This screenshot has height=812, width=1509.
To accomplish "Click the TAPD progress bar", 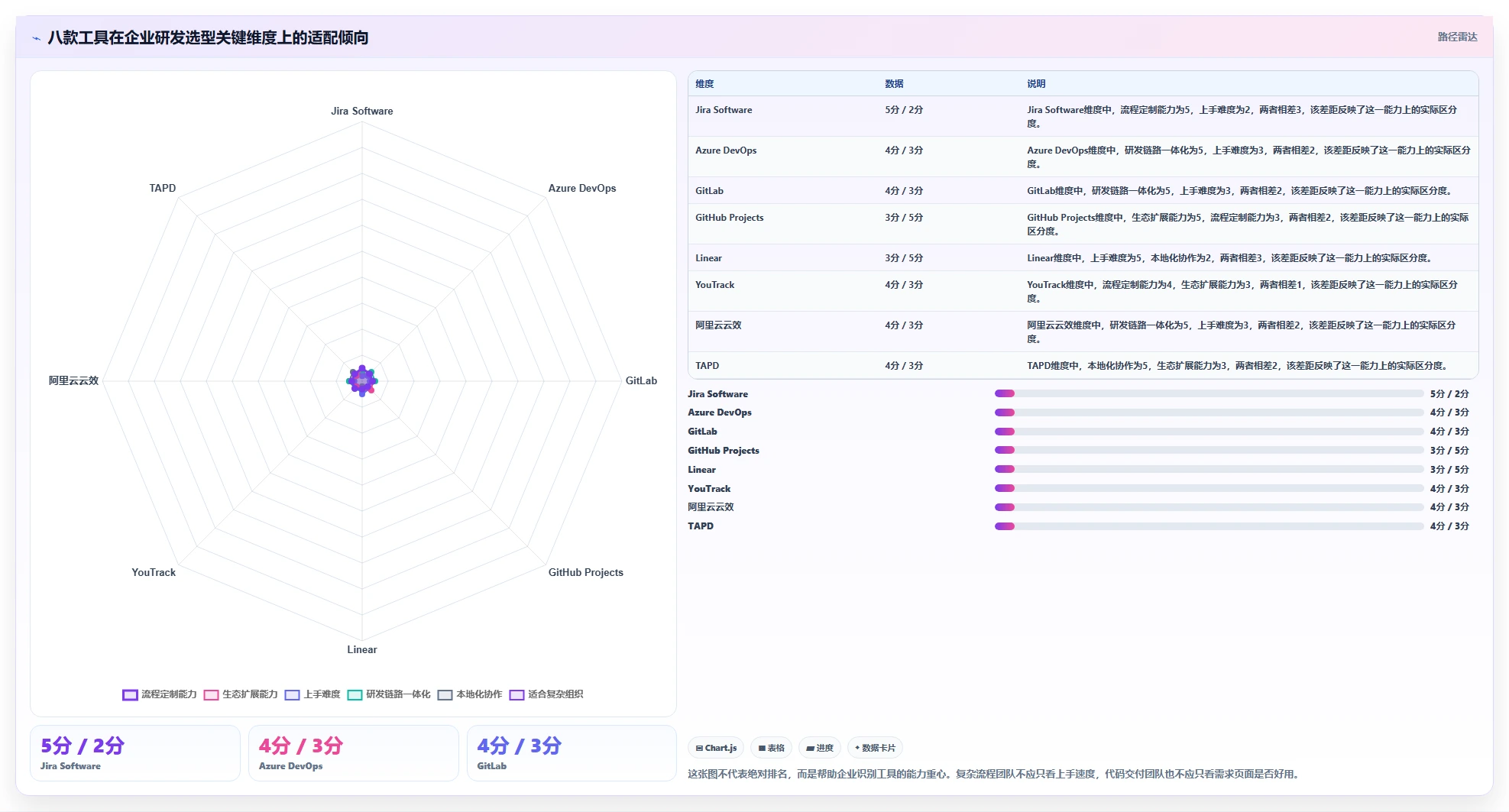I will point(1209,526).
